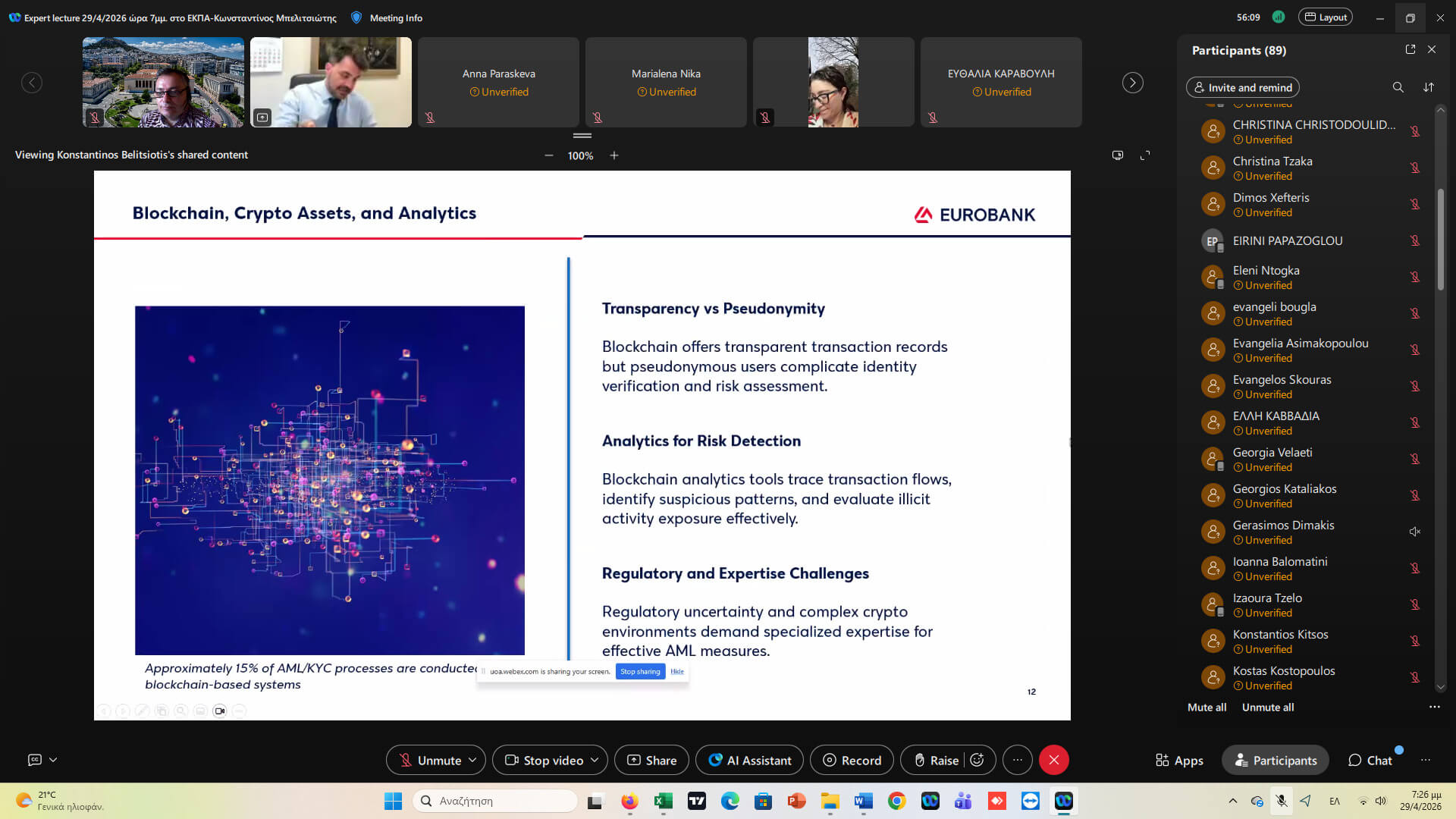1456x819 pixels.
Task: Open Apps panel
Action: click(1179, 760)
